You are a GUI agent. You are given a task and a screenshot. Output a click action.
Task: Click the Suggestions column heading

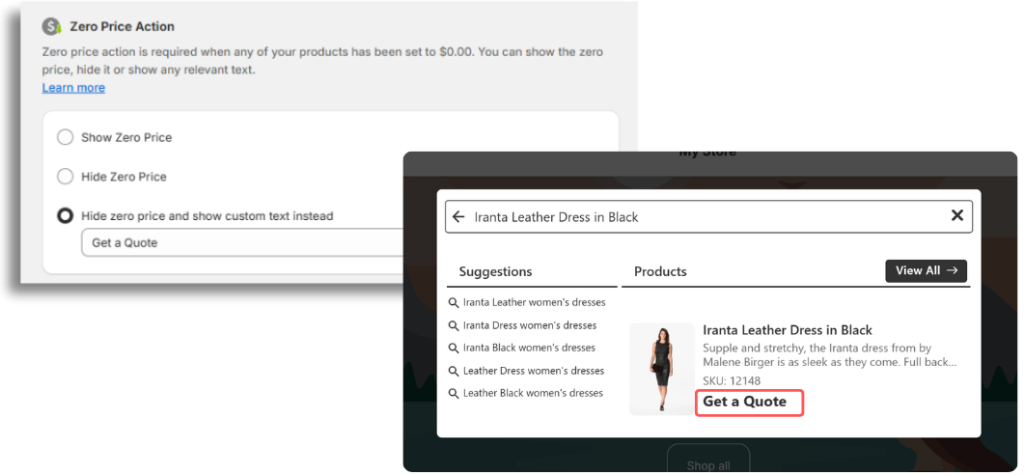[x=495, y=271]
